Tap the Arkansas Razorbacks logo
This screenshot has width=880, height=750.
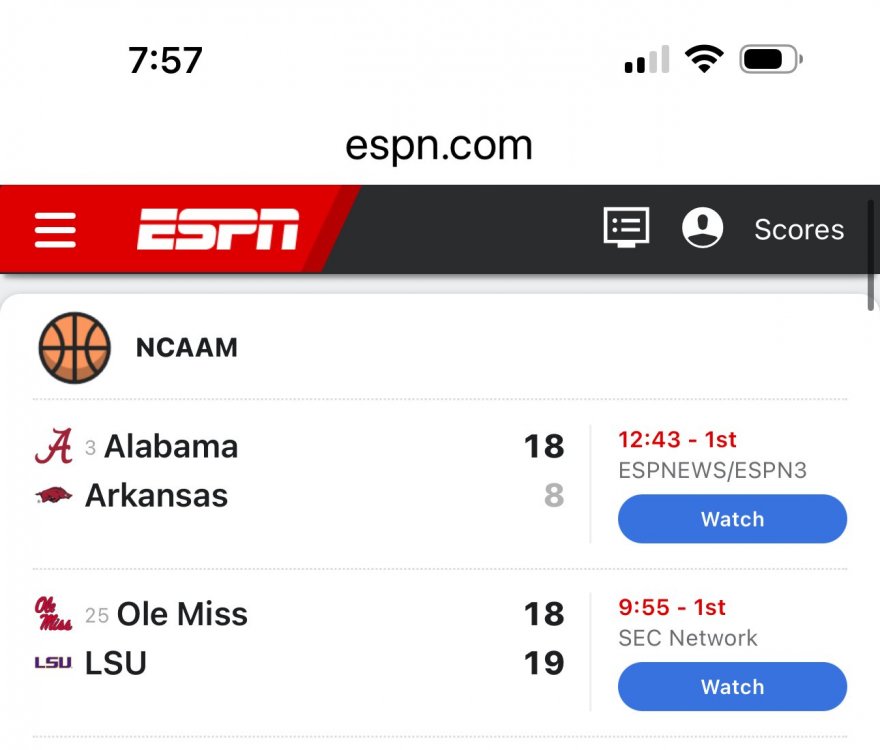pyautogui.click(x=54, y=495)
